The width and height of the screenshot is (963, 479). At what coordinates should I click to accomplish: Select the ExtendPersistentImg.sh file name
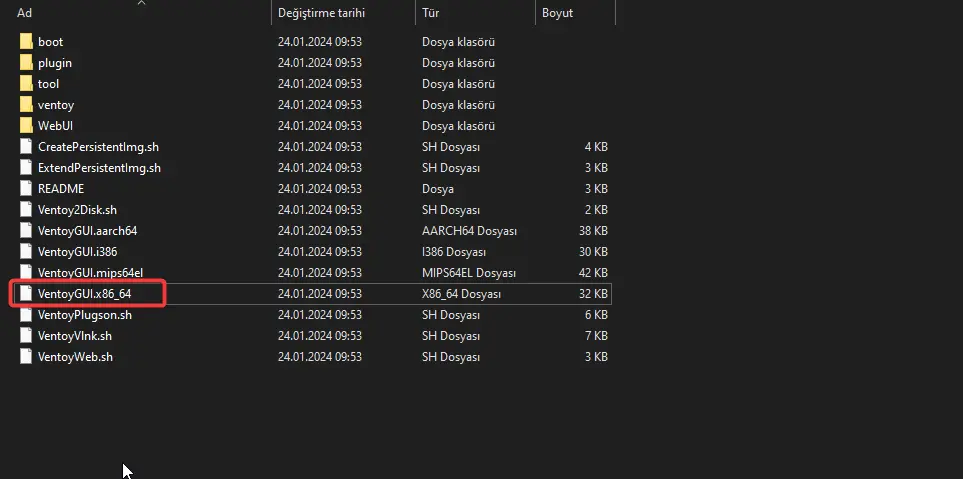[x=99, y=168]
